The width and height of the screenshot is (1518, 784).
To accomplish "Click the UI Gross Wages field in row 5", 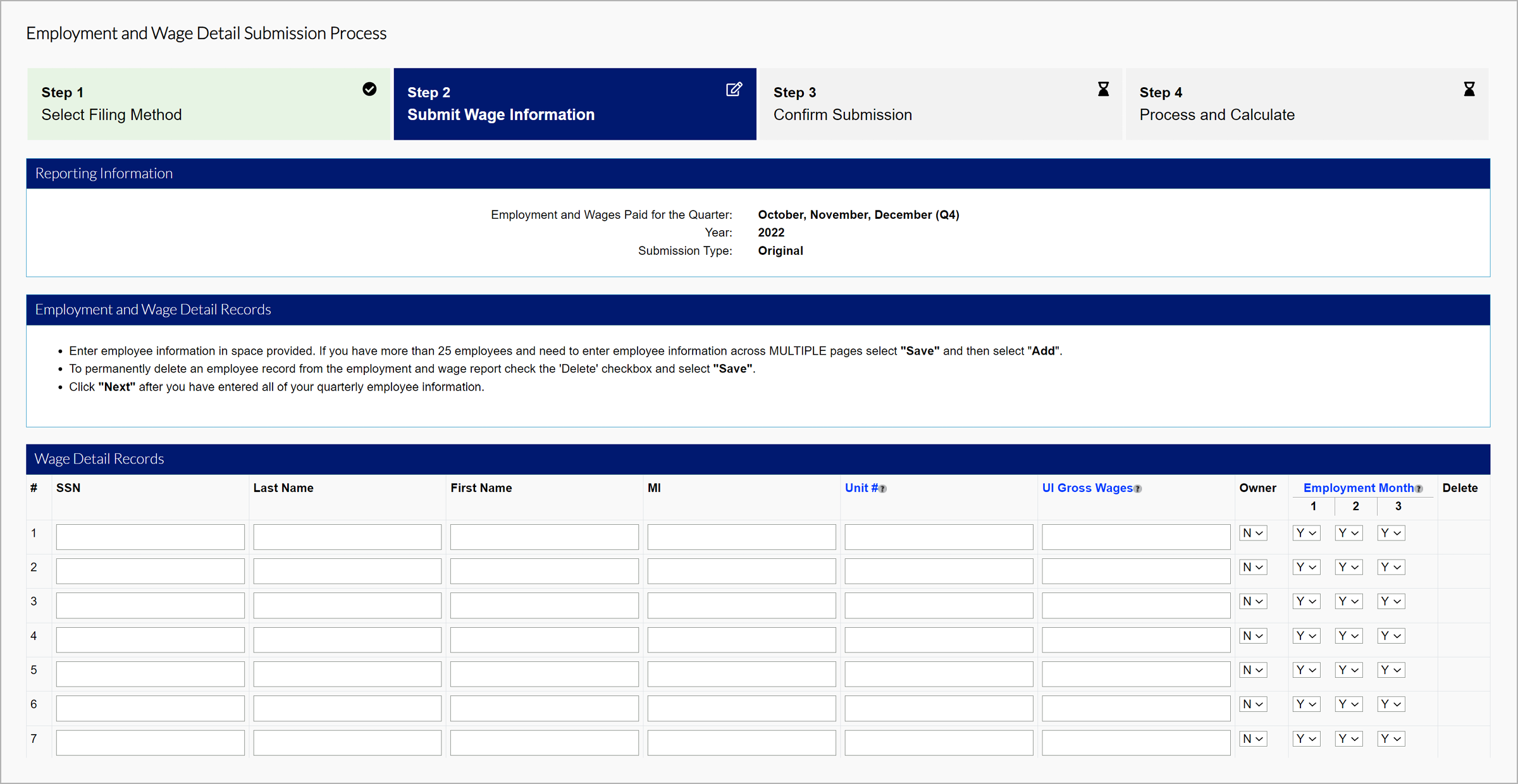I will (1135, 673).
